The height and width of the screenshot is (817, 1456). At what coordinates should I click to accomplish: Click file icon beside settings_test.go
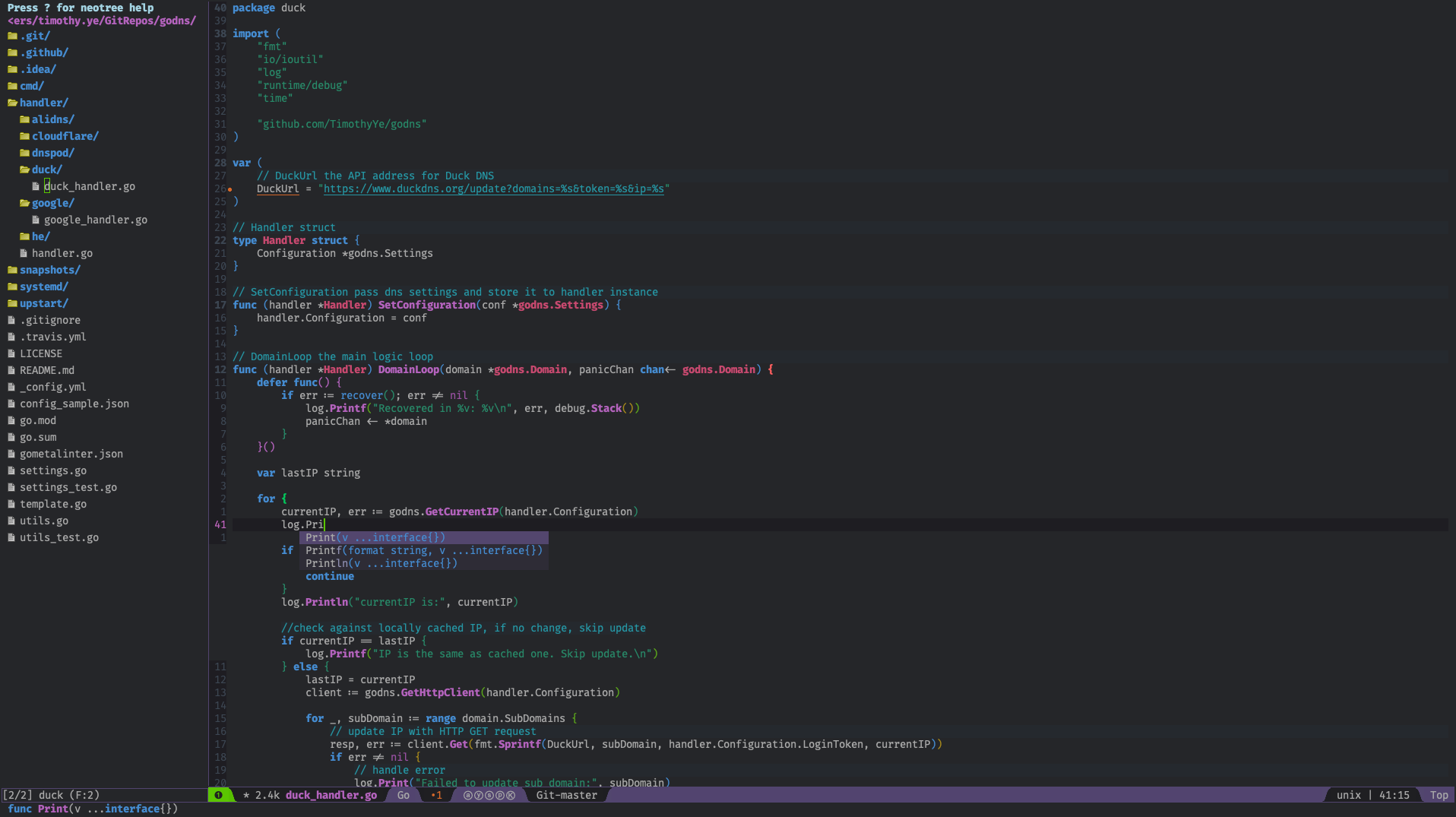[x=11, y=487]
